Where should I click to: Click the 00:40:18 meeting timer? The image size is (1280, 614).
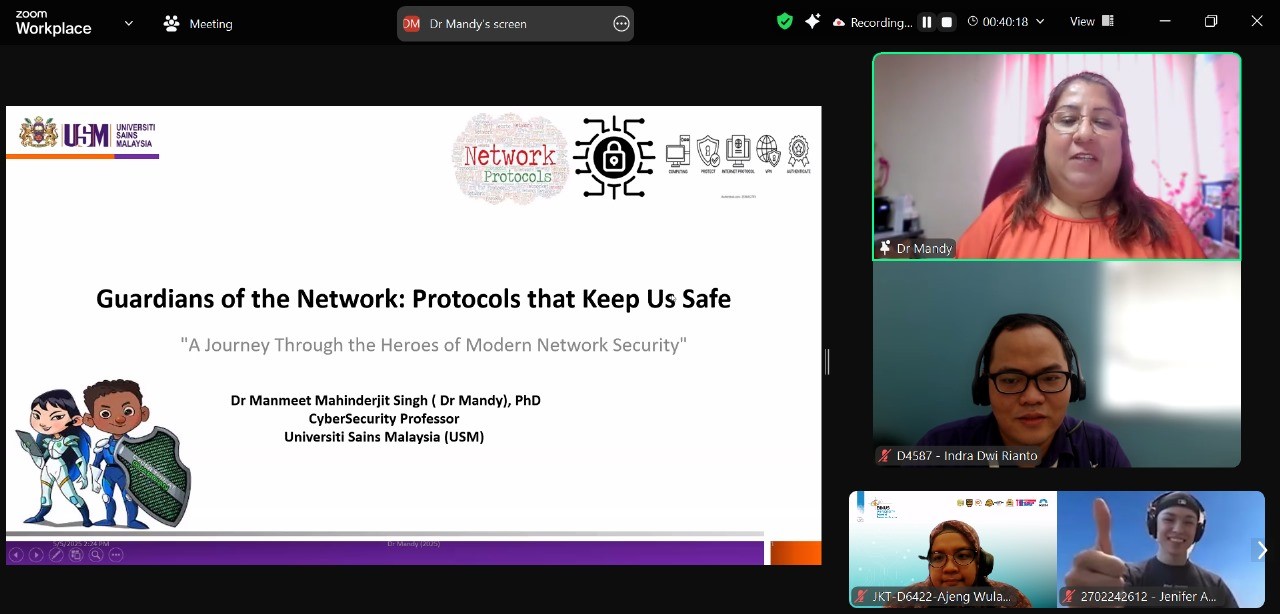coord(1005,22)
